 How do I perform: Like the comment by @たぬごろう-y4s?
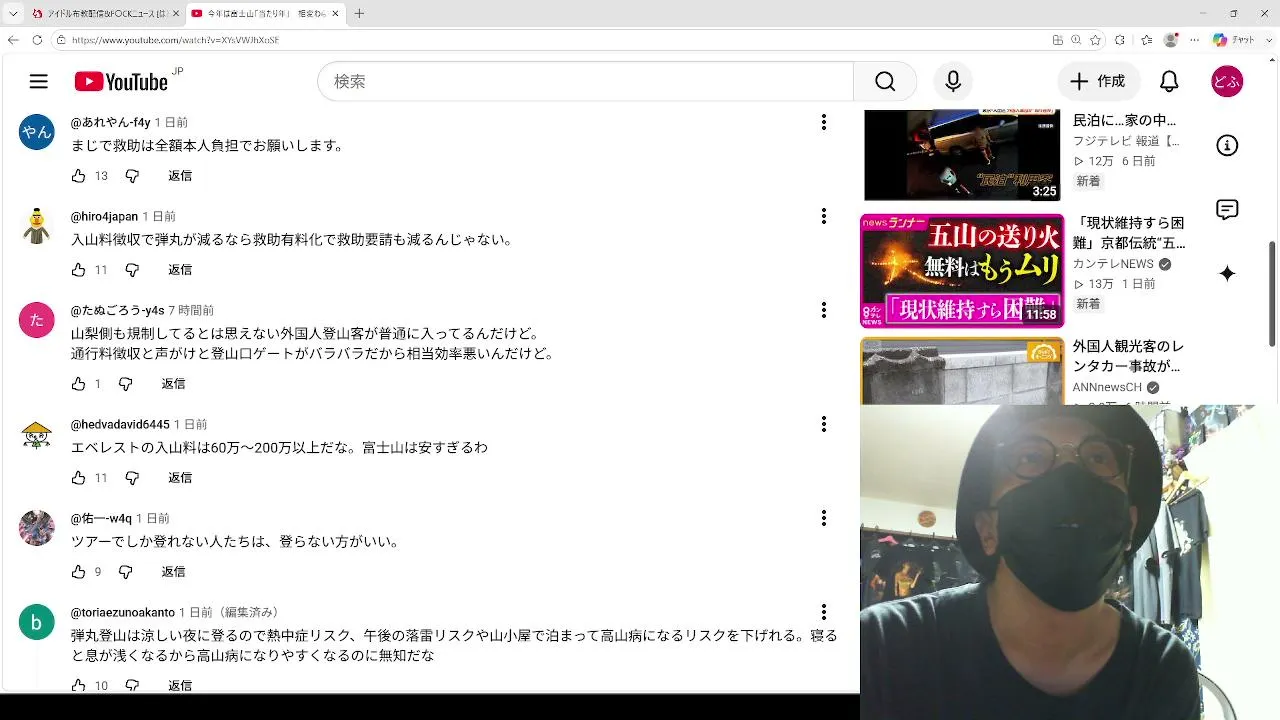click(x=79, y=384)
